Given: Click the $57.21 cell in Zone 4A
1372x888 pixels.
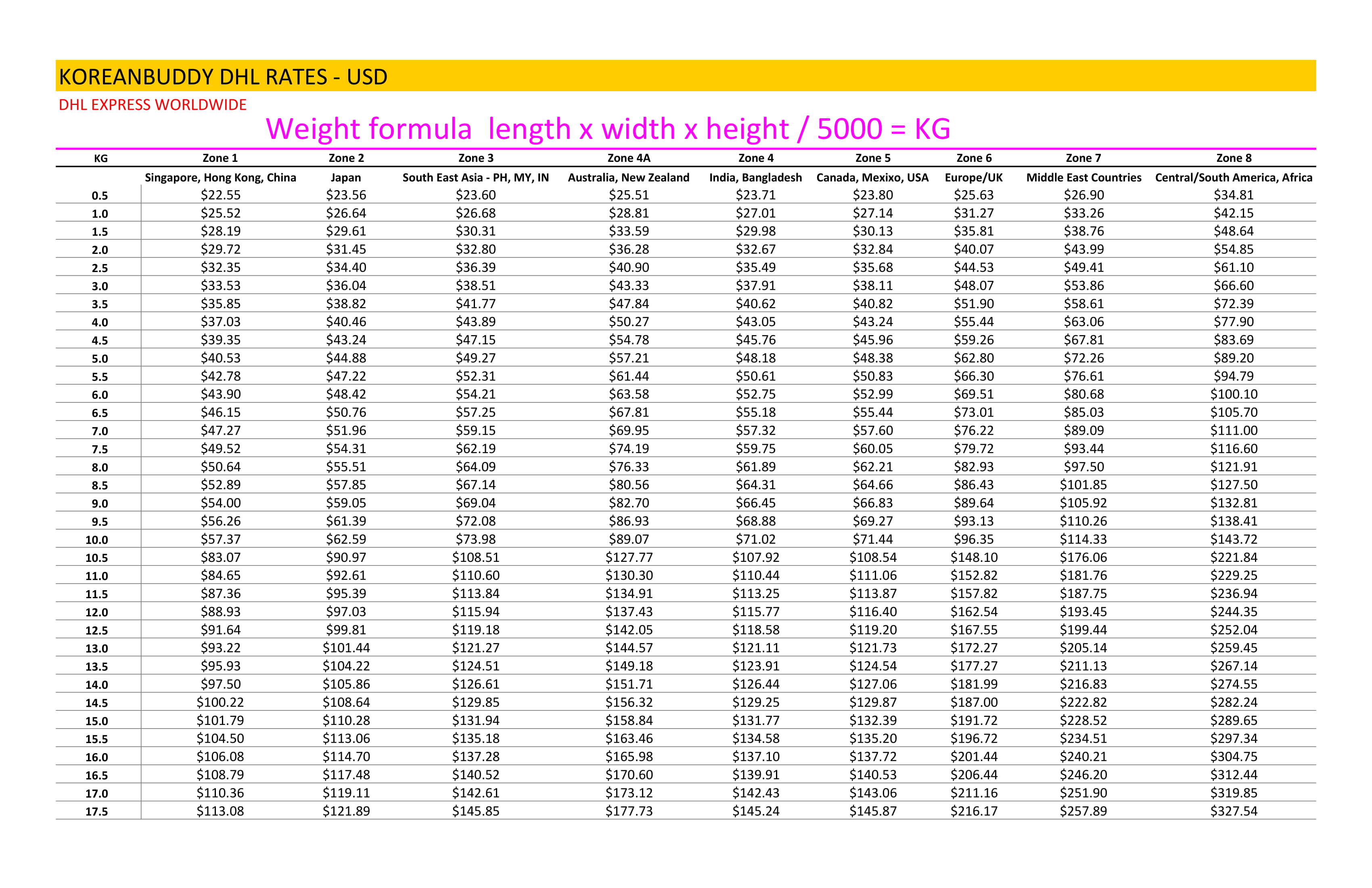Looking at the screenshot, I should [x=628, y=358].
